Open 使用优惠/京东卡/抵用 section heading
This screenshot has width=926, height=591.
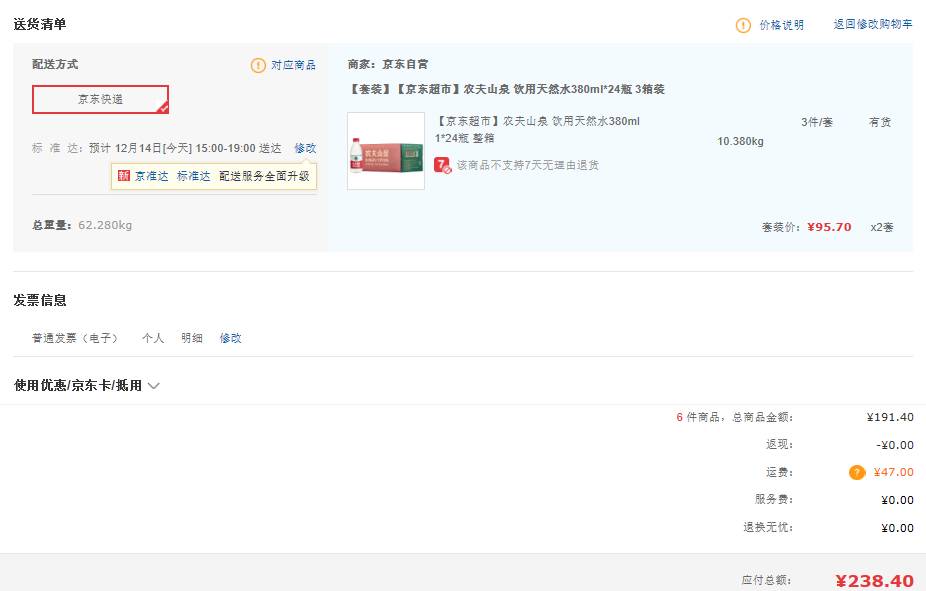tap(78, 386)
